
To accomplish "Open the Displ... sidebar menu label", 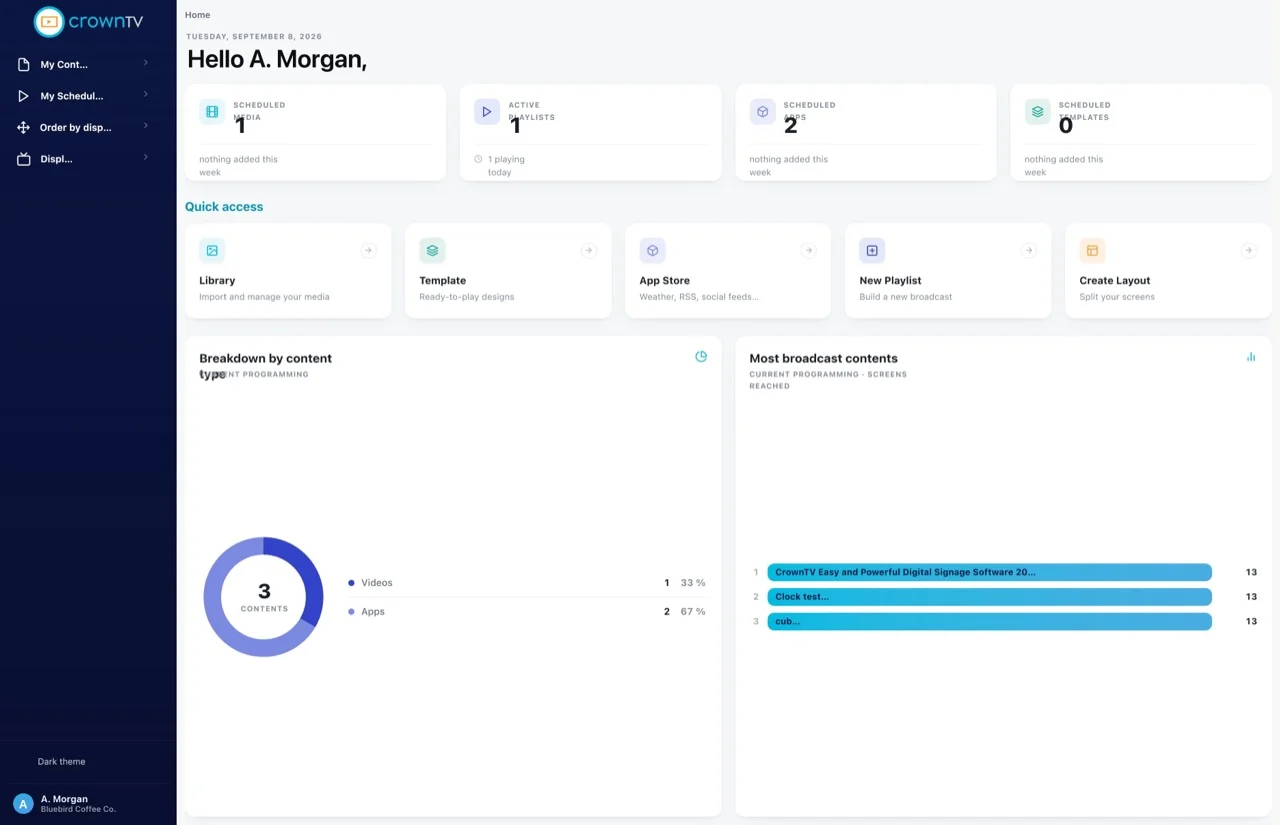I will click(x=56, y=159).
